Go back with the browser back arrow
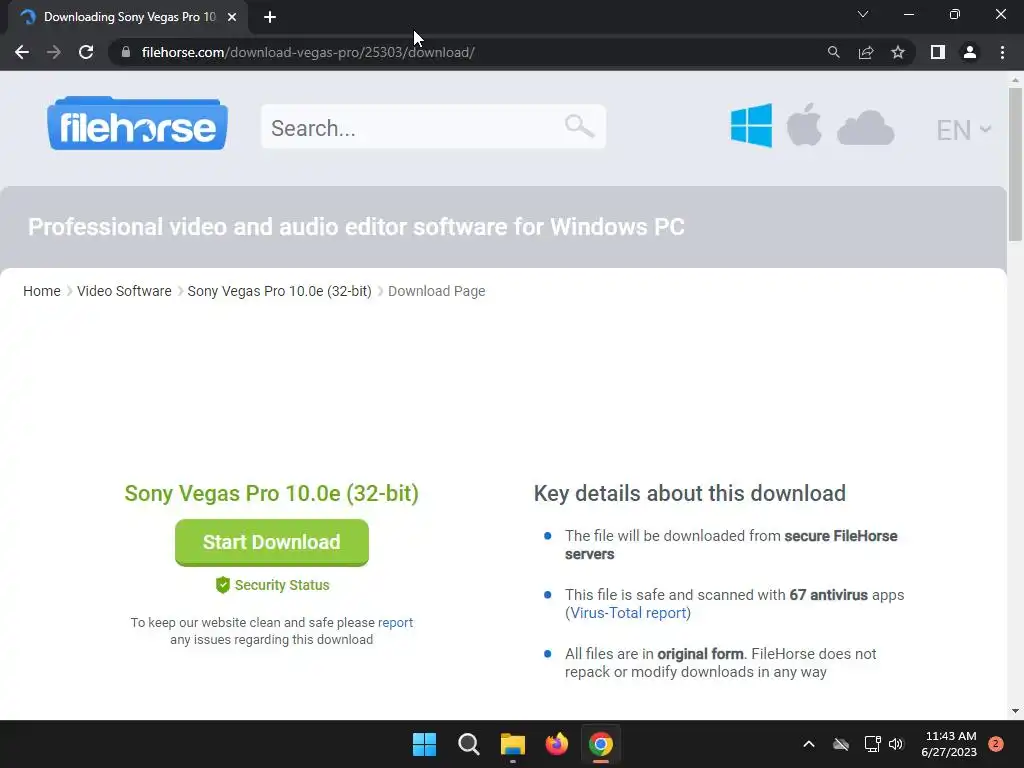The width and height of the screenshot is (1024, 768). 22,52
